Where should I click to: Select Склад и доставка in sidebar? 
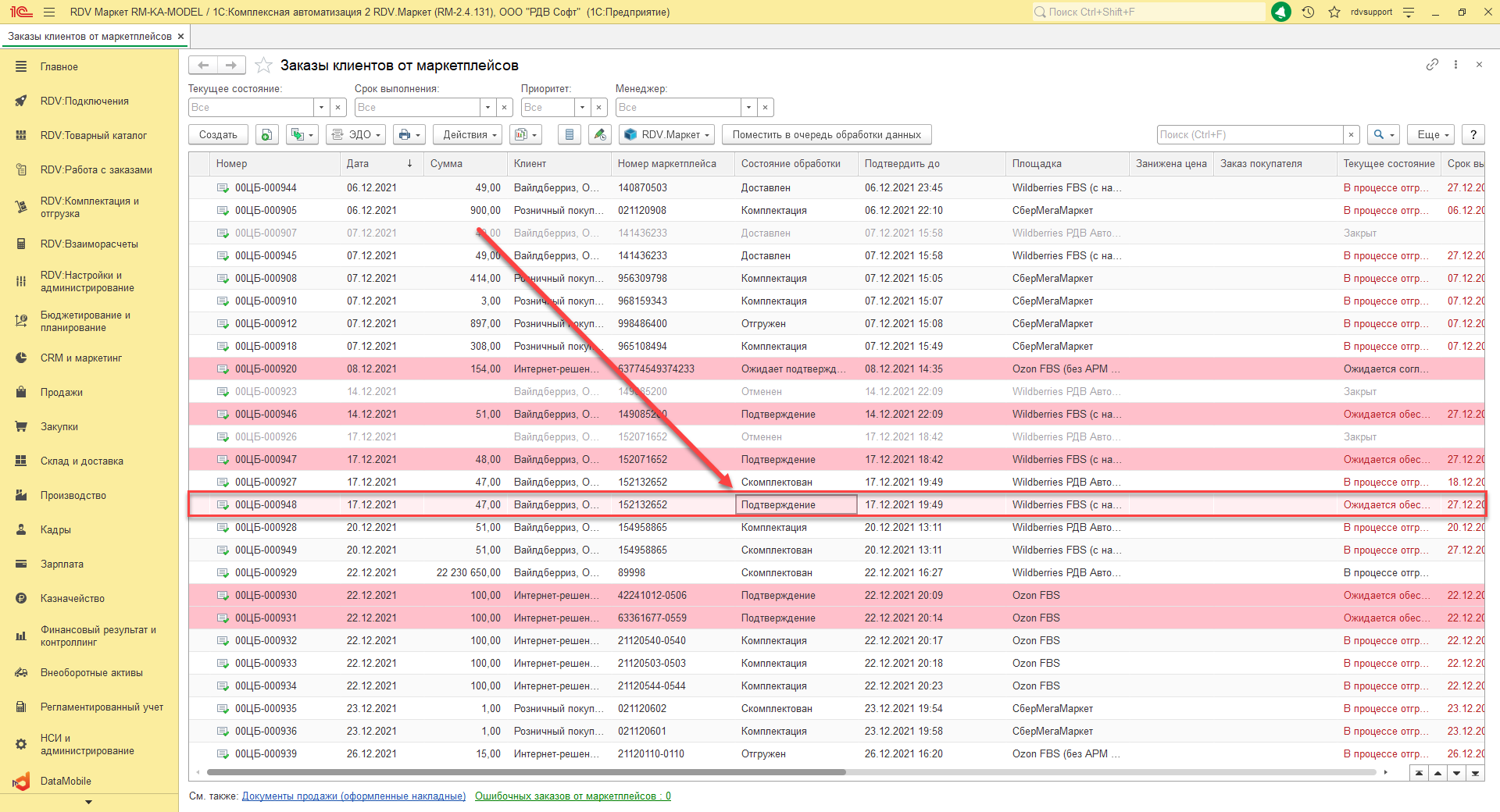click(x=81, y=461)
